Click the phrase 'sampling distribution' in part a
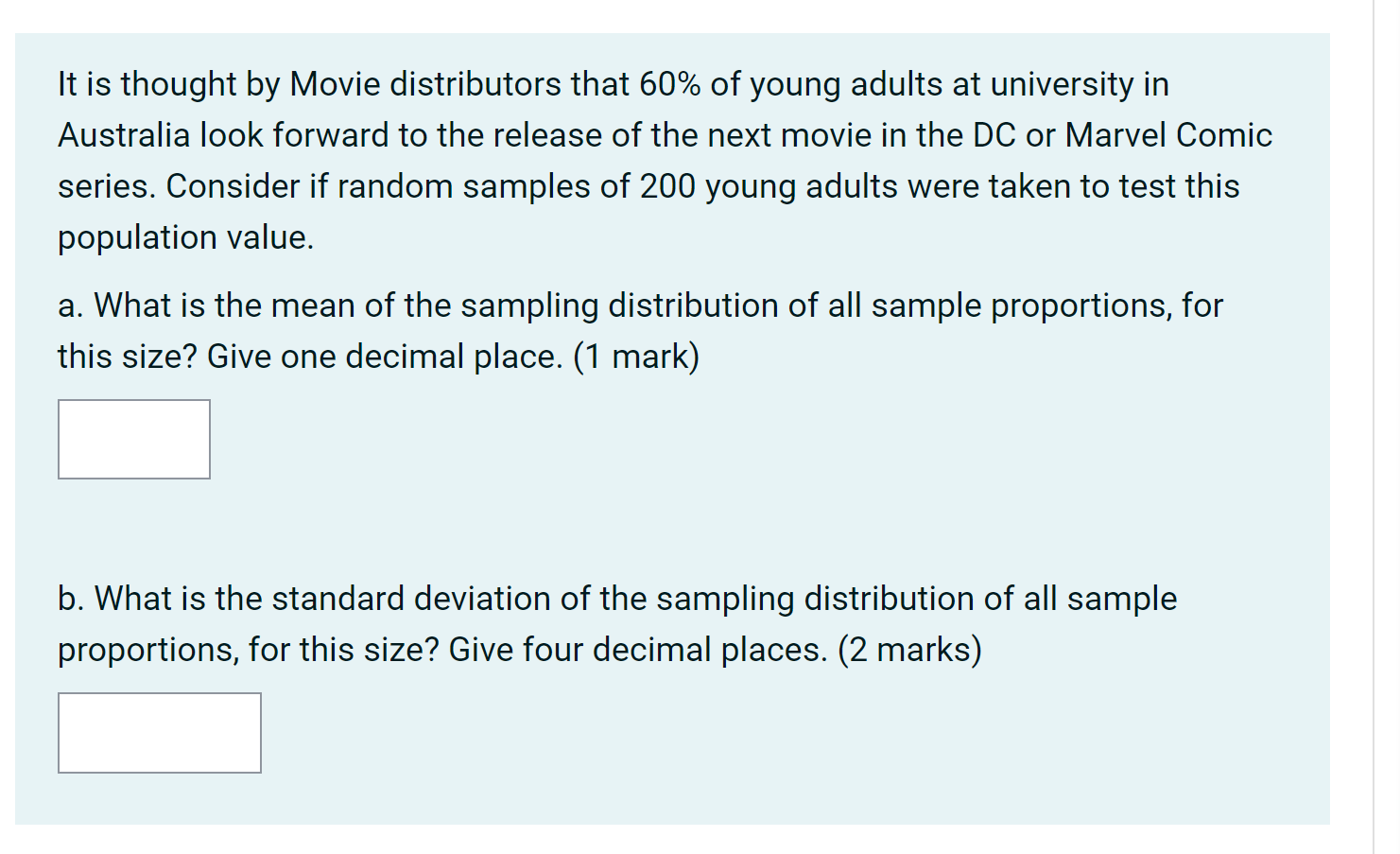1400x854 pixels. pos(617,305)
